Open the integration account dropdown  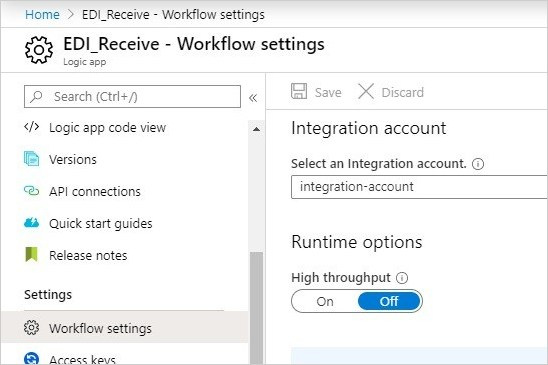point(419,187)
